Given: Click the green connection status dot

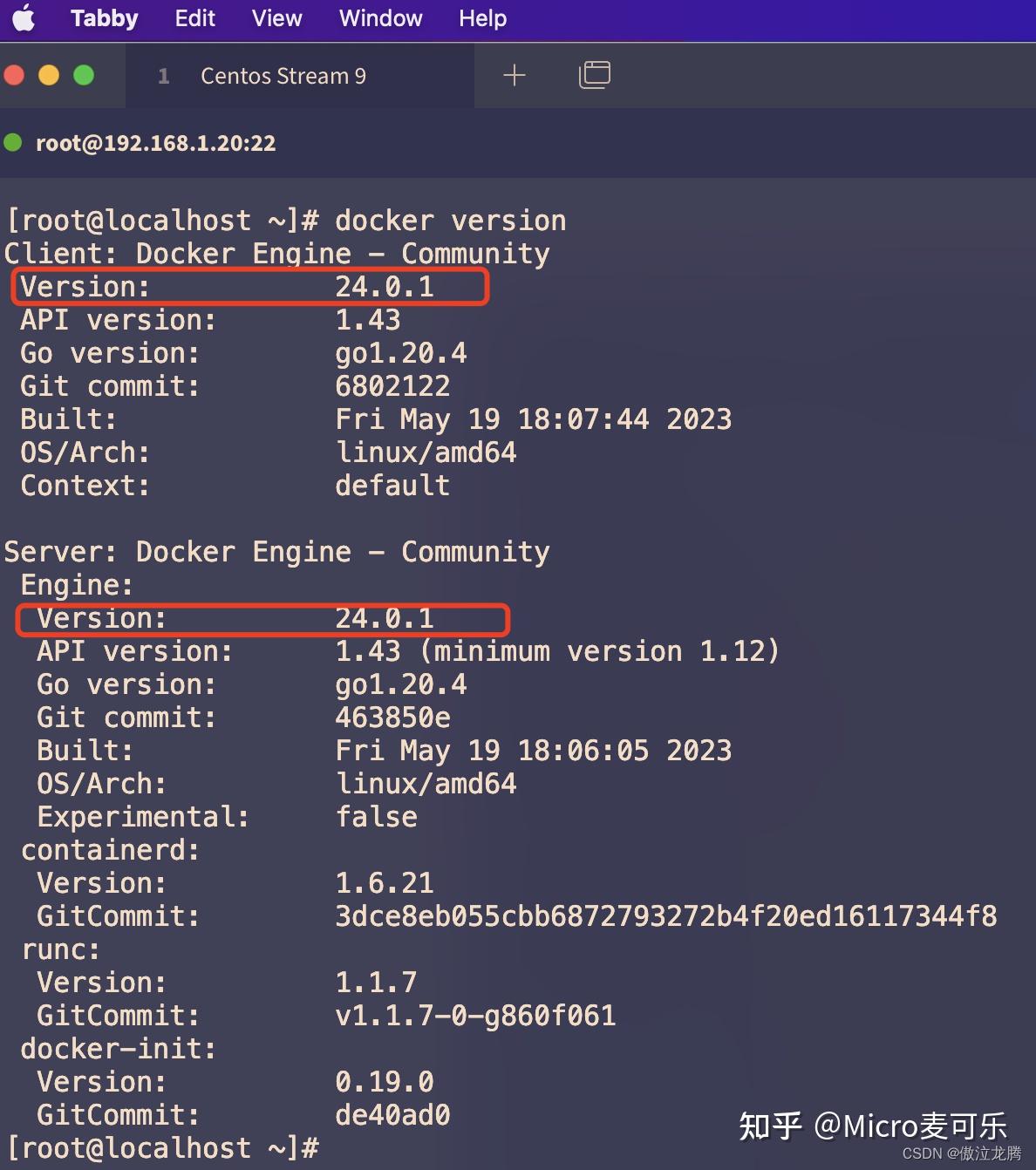Looking at the screenshot, I should pyautogui.click(x=14, y=142).
